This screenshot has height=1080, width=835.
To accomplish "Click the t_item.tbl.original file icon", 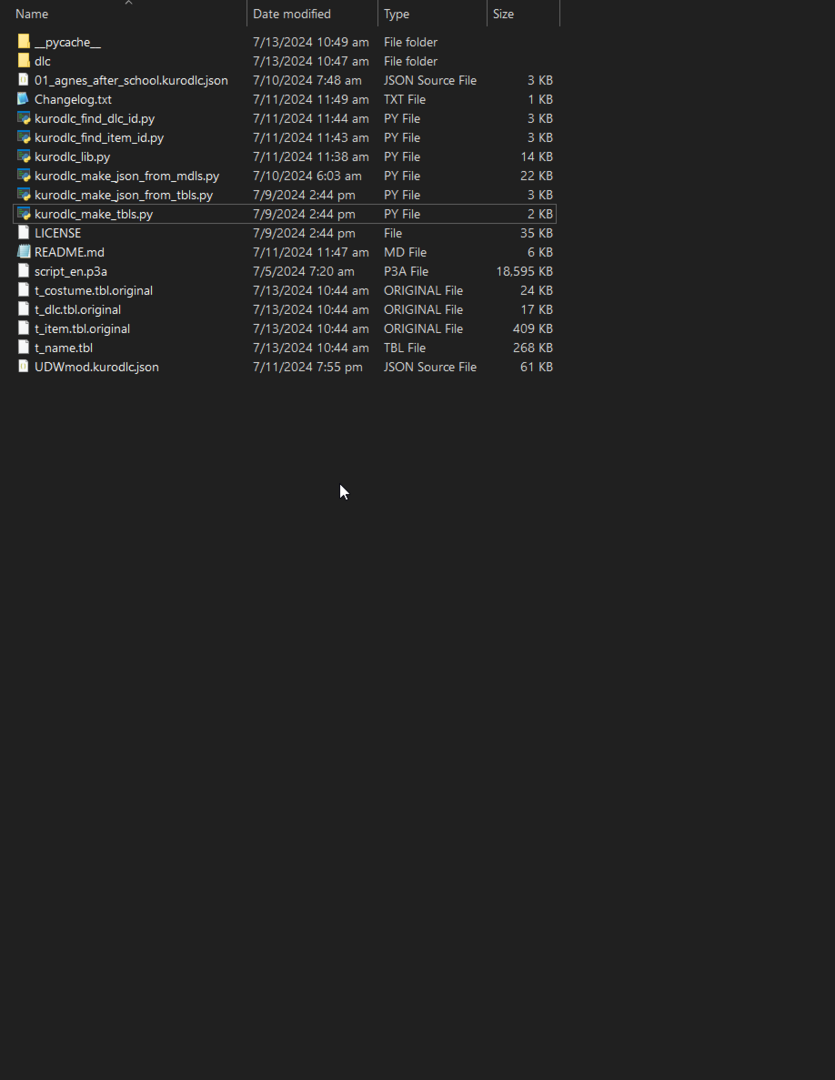I will (23, 329).
